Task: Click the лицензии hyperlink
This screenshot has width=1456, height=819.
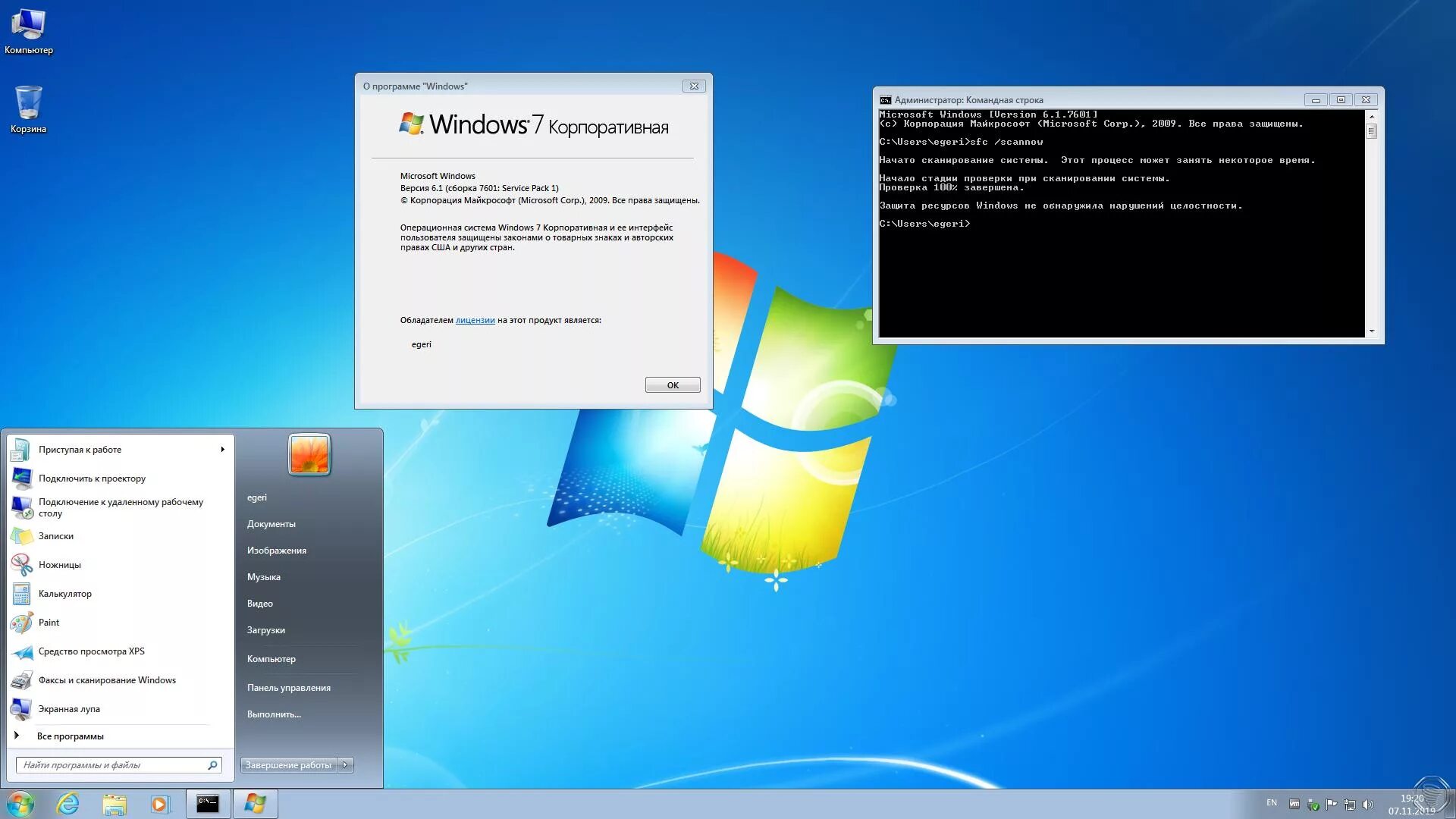Action: pyautogui.click(x=475, y=320)
